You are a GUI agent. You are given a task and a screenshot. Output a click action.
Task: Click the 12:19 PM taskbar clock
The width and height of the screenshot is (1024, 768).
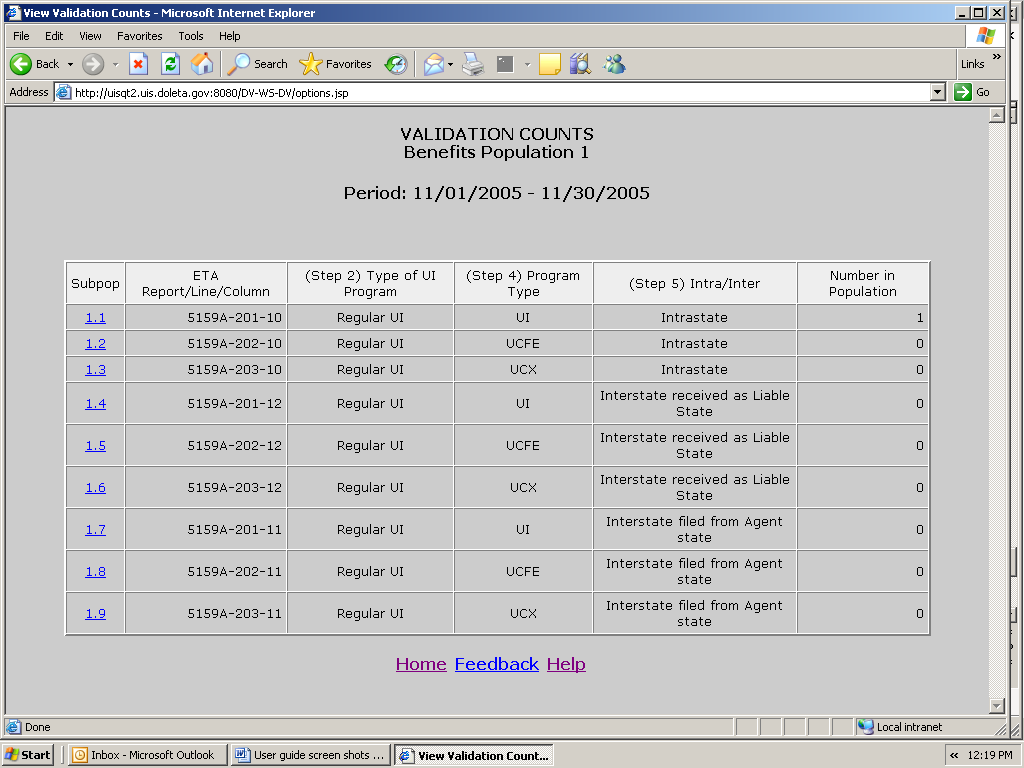(990, 755)
